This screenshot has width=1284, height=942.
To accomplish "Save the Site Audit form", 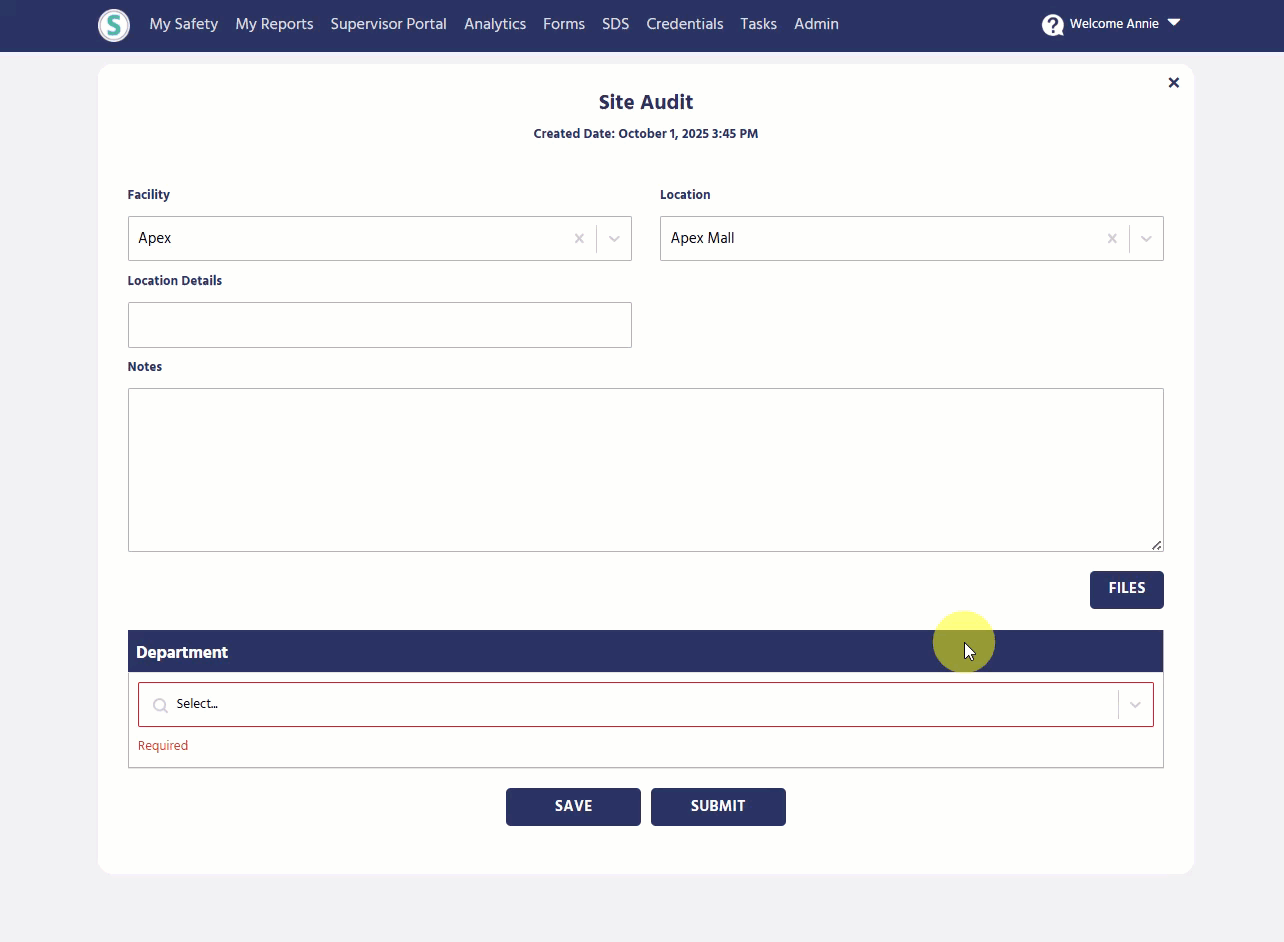I will (x=573, y=807).
